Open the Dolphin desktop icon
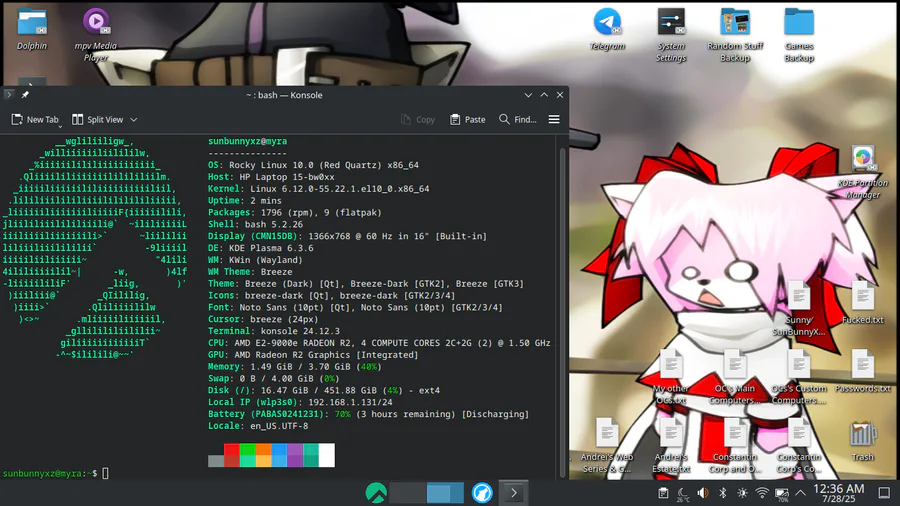The image size is (900, 506). (32, 29)
